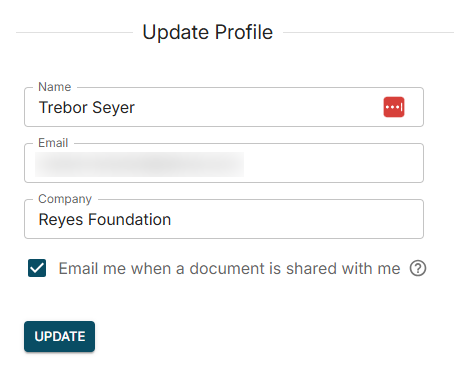Click the "Name" field label
454x377 pixels.
point(55,87)
